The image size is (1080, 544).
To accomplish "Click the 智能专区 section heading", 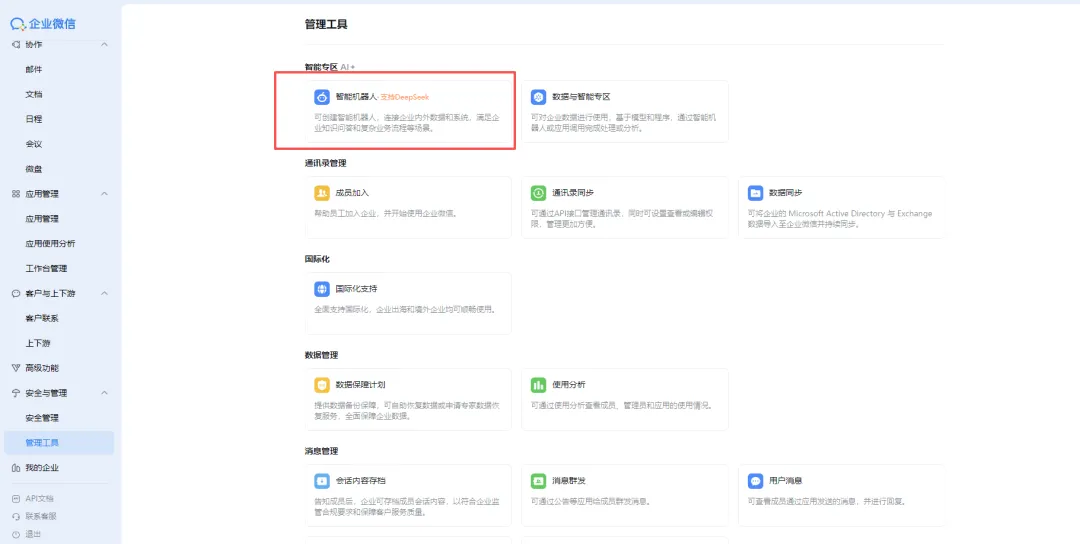I will [321, 67].
